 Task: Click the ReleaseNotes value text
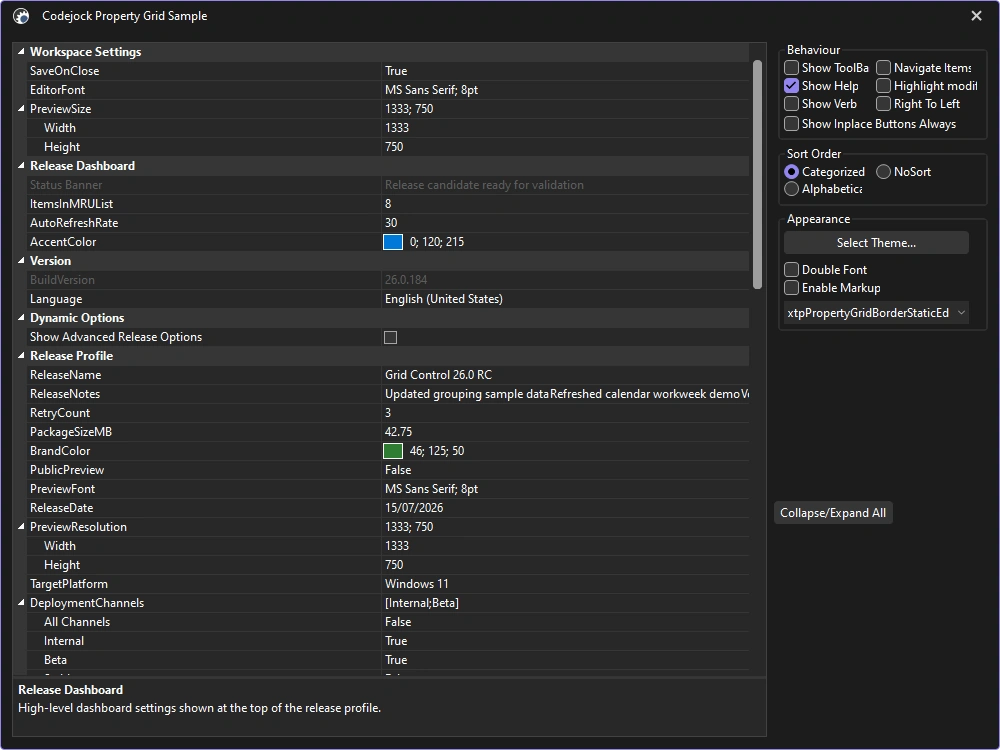click(566, 394)
